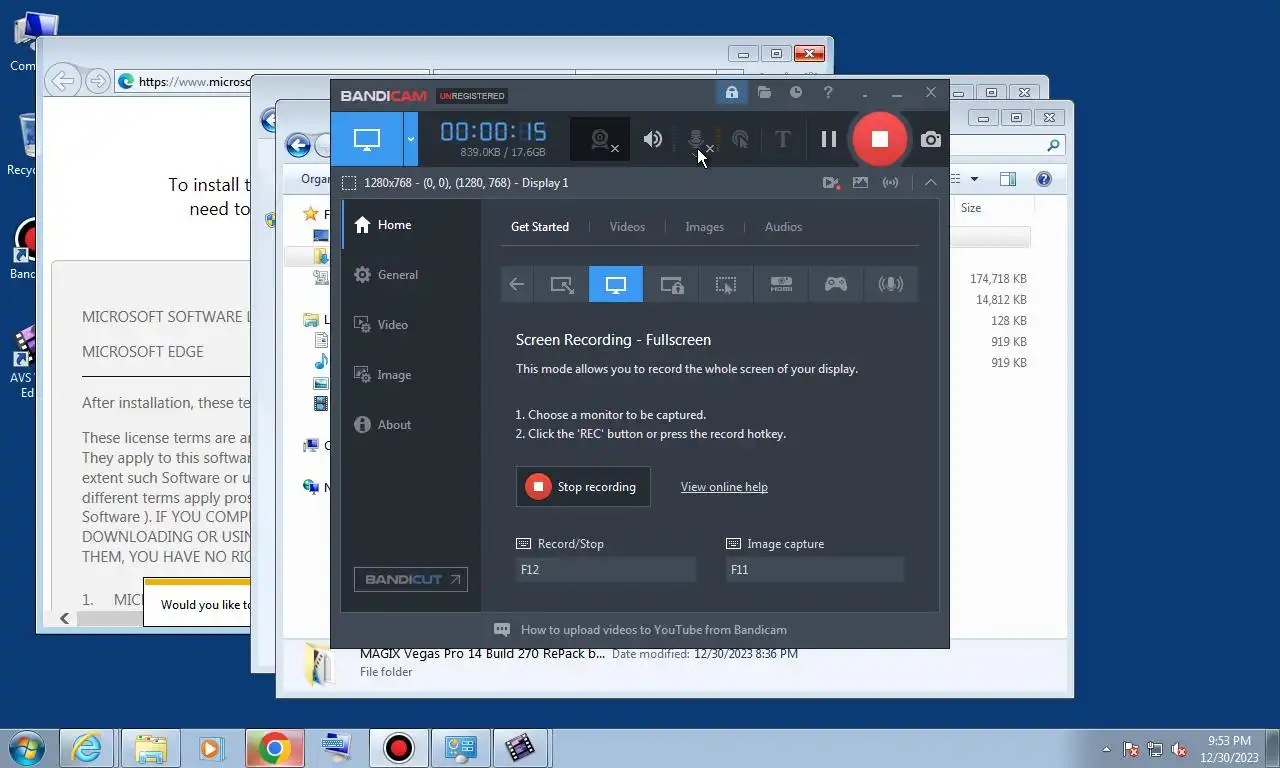The width and height of the screenshot is (1280, 768).
Task: Open the Explorer view options dropdown
Action: [974, 179]
